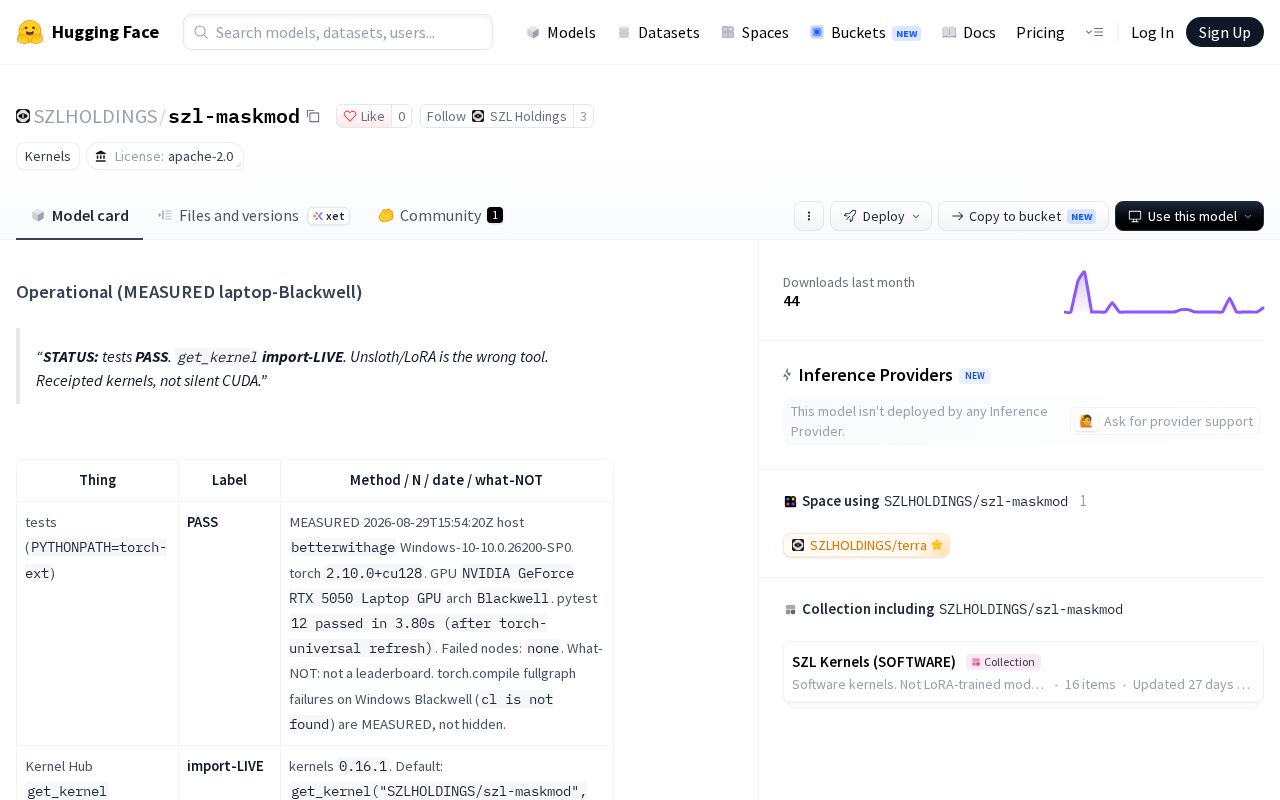This screenshot has height=800, width=1280.
Task: Focus the search models input field
Action: click(338, 32)
